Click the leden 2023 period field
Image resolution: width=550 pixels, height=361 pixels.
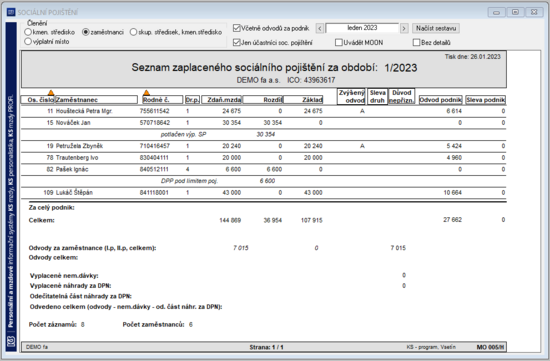tap(362, 28)
